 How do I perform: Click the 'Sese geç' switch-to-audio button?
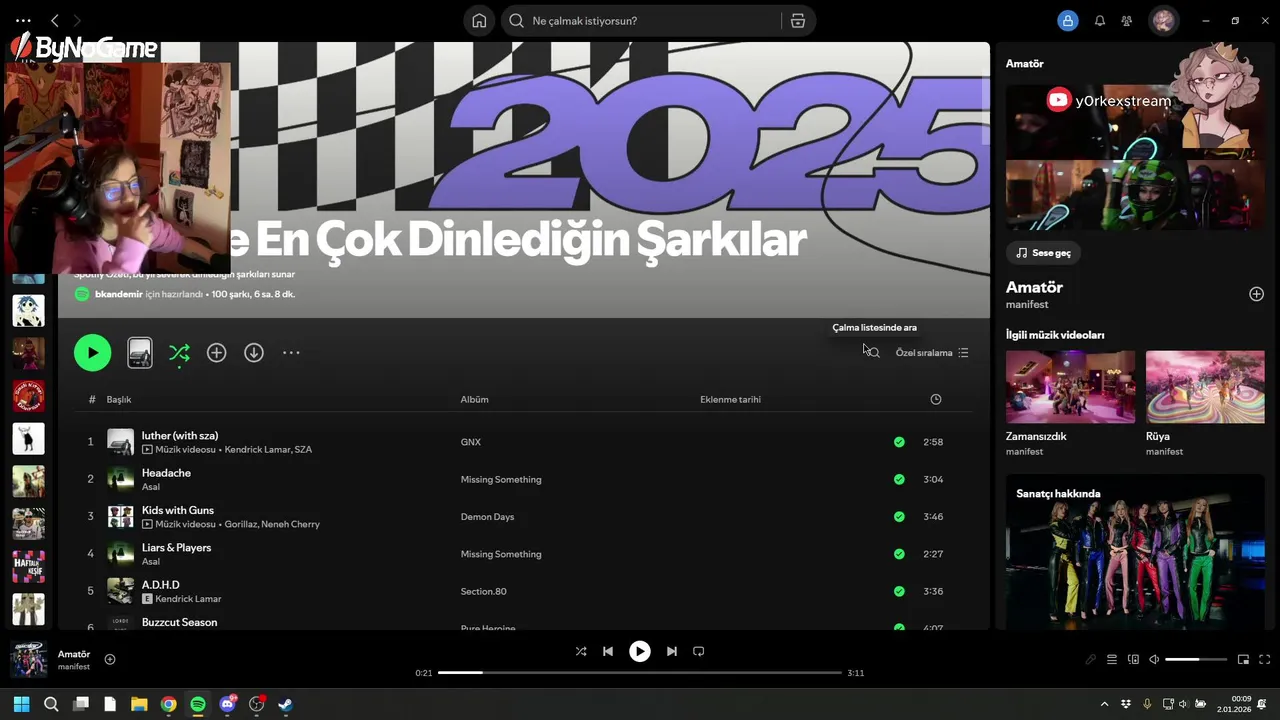click(1043, 253)
